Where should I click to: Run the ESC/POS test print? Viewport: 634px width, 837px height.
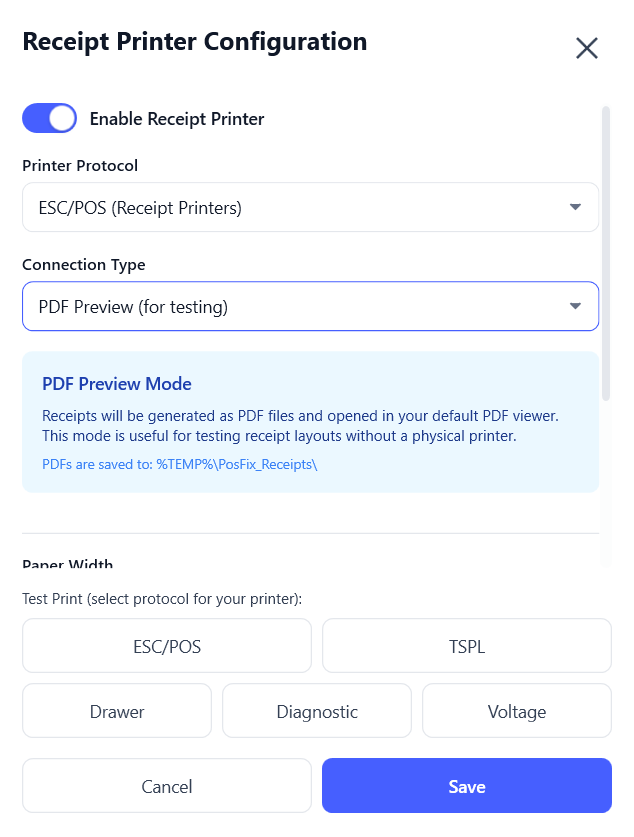pos(167,646)
